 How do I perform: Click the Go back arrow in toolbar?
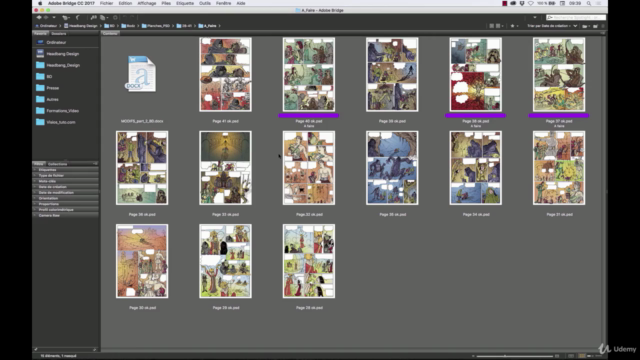click(39, 18)
